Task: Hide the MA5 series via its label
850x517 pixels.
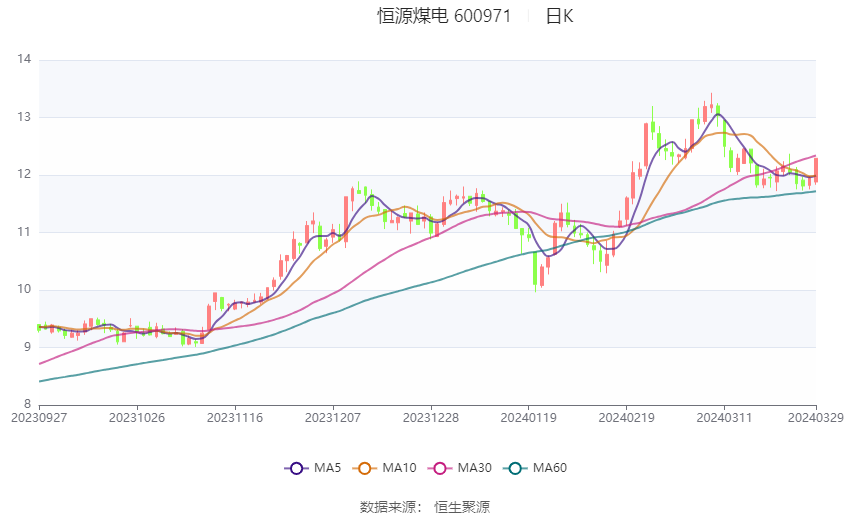Action: [x=327, y=468]
